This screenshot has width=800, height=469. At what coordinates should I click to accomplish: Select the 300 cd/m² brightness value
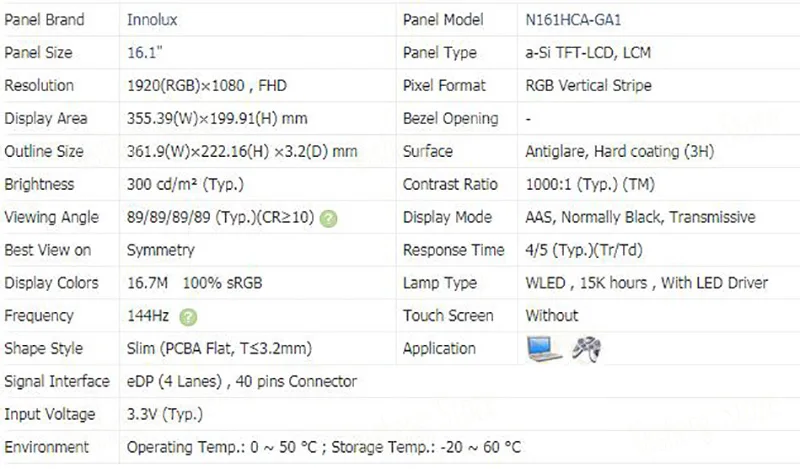pos(185,185)
